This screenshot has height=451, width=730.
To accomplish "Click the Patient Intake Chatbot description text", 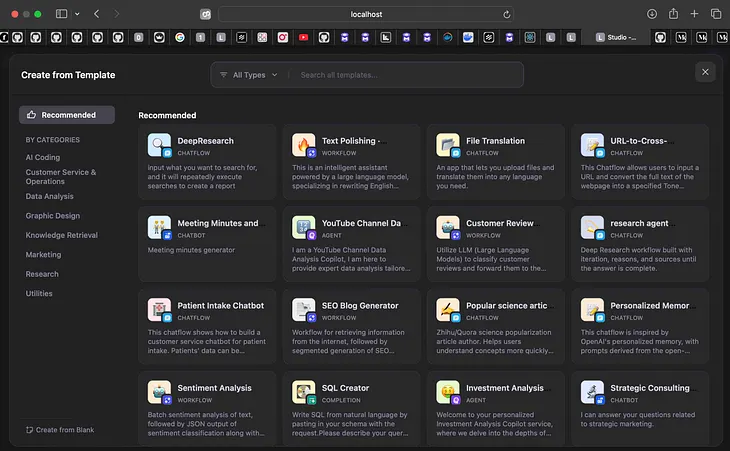I will (207, 341).
